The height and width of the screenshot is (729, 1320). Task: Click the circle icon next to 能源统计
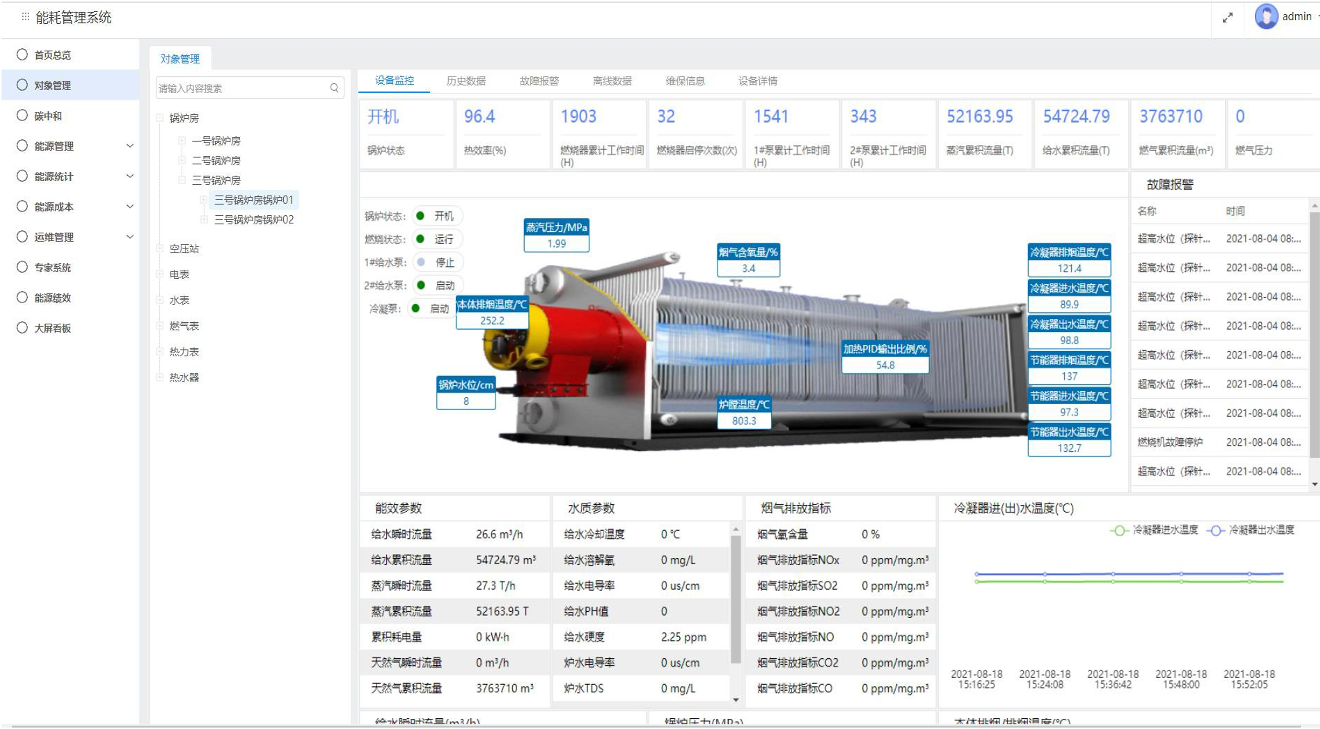22,176
